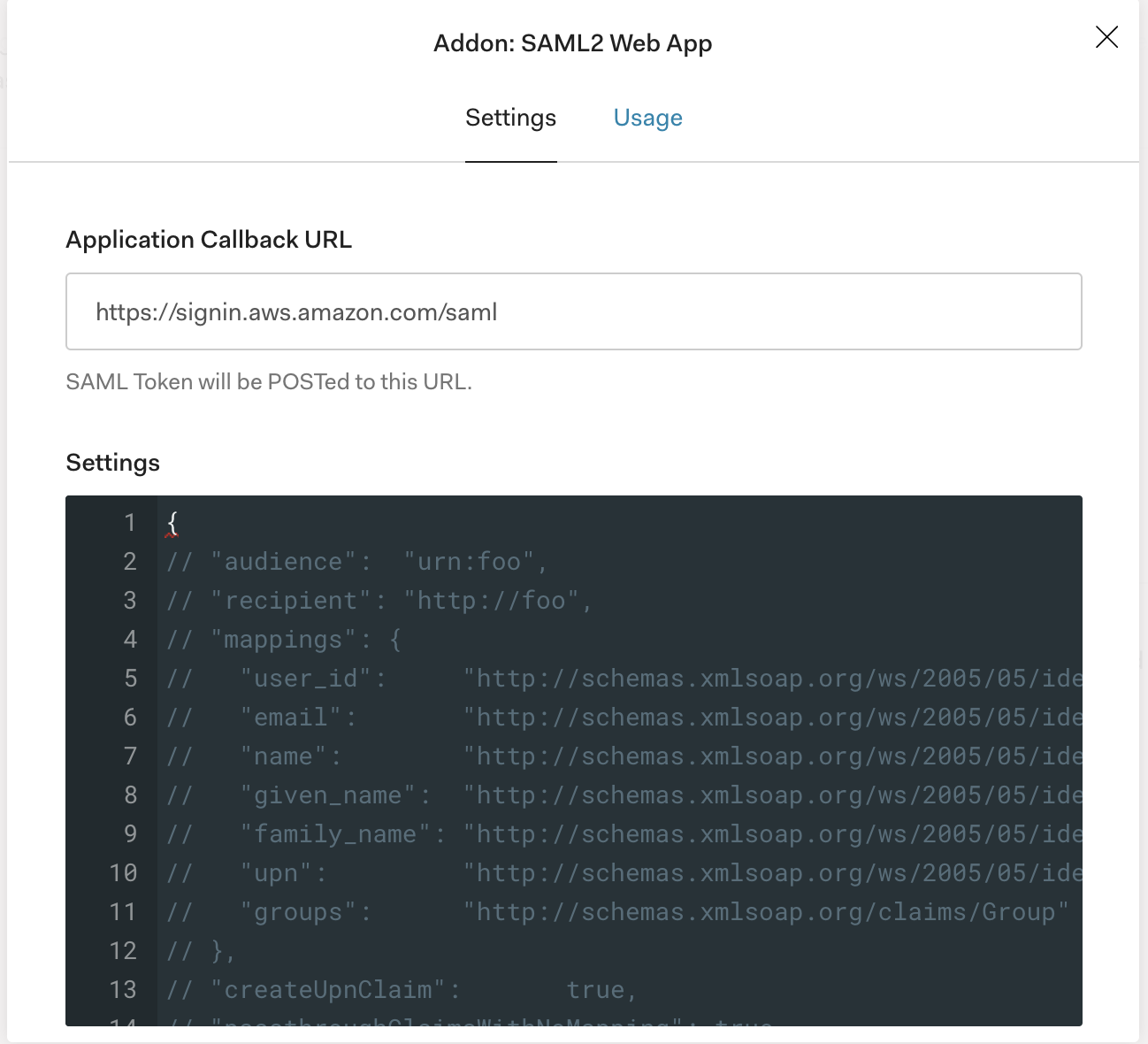Click the groups claim URL text
The image size is (1148, 1044).
point(765,911)
